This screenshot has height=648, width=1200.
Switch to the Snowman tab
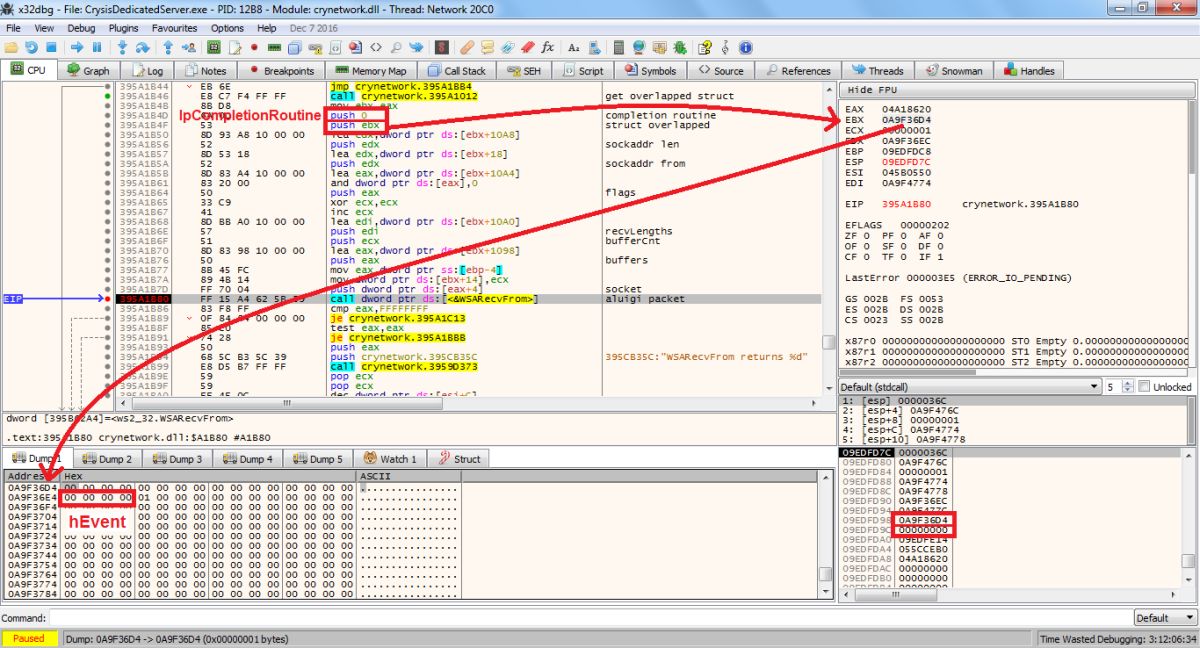[955, 71]
